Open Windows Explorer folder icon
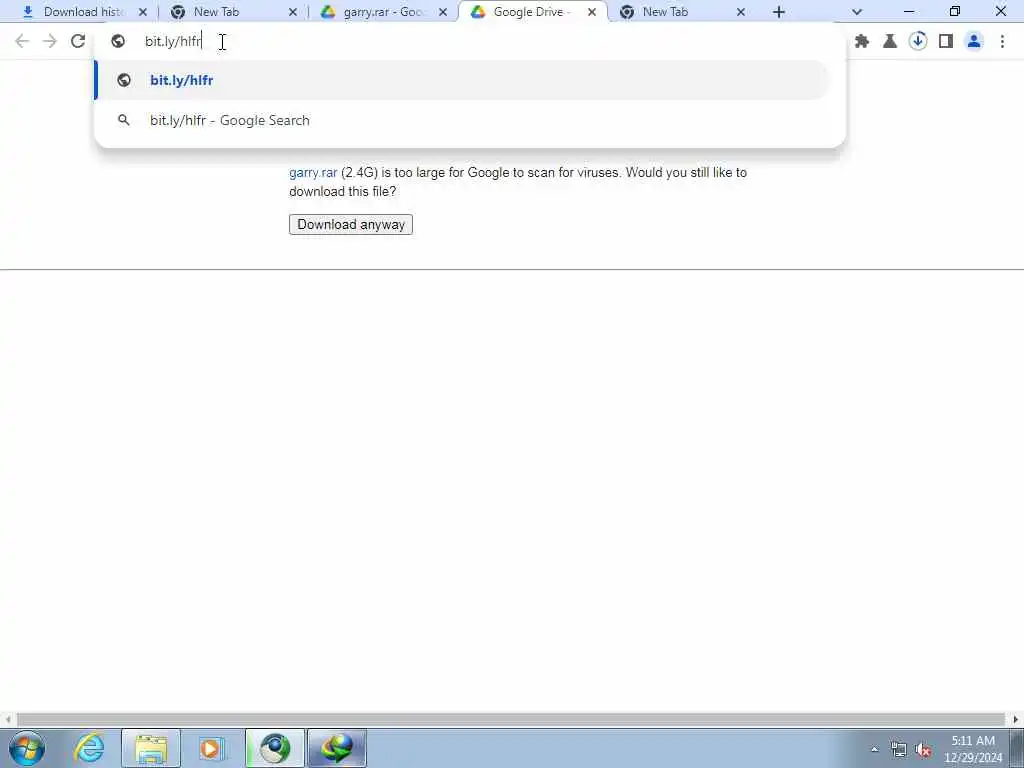Viewport: 1024px width, 768px height. coord(151,748)
